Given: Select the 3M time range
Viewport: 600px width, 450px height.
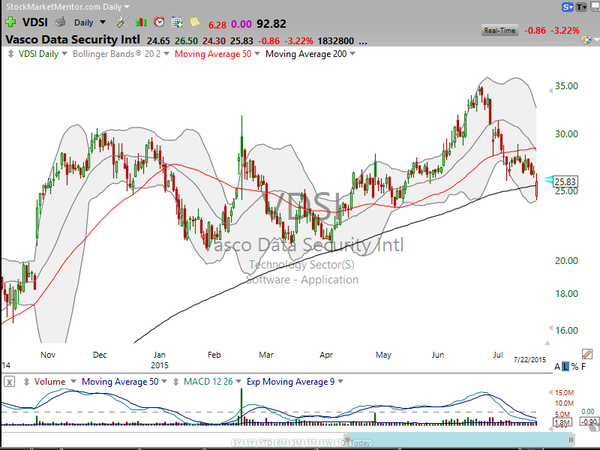Looking at the screenshot, I should (x=297, y=443).
